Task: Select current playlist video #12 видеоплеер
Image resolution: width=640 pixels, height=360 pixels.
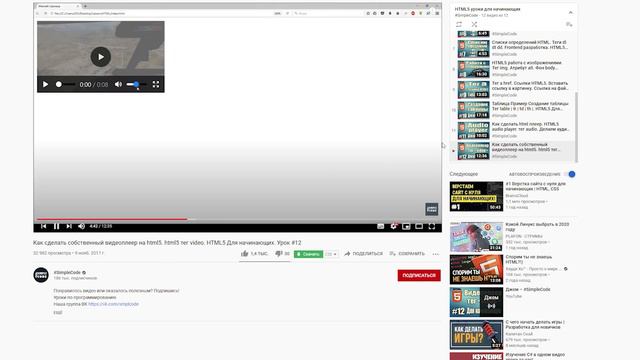Action: 513,151
